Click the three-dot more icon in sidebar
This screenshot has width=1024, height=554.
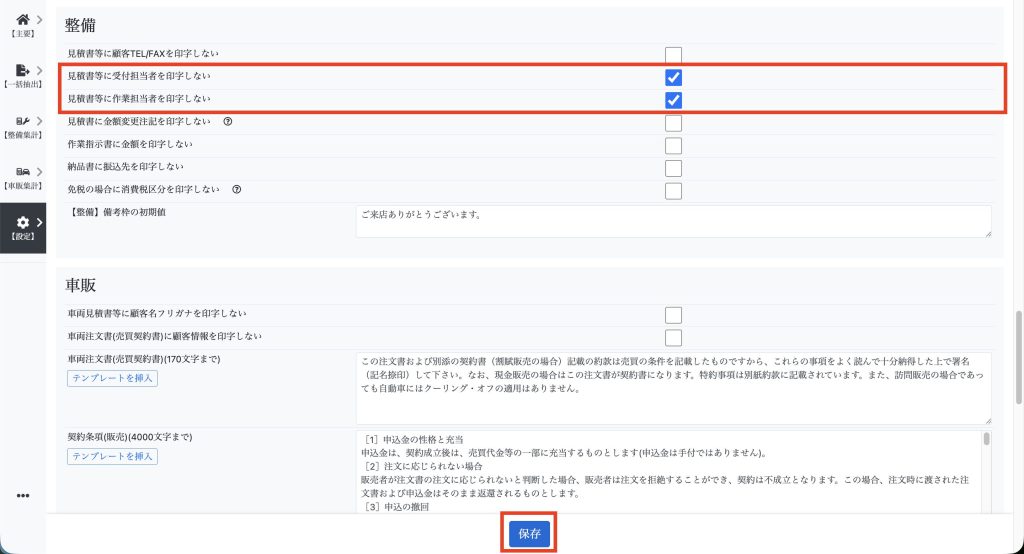tap(23, 496)
